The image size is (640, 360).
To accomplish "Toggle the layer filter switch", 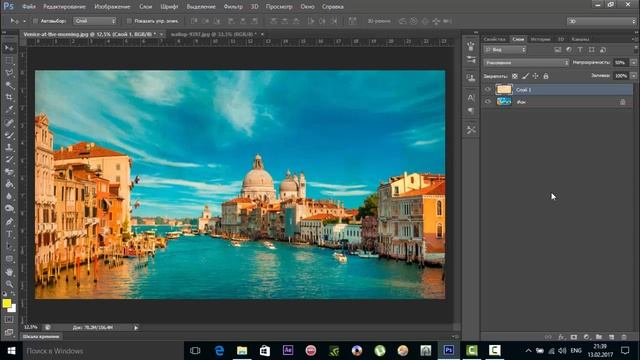I will click(636, 49).
